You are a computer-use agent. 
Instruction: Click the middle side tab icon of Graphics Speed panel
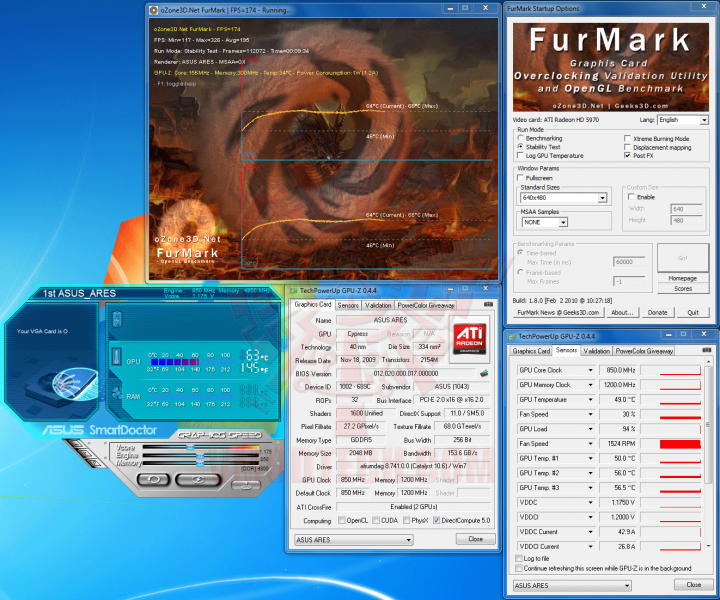coord(85,453)
